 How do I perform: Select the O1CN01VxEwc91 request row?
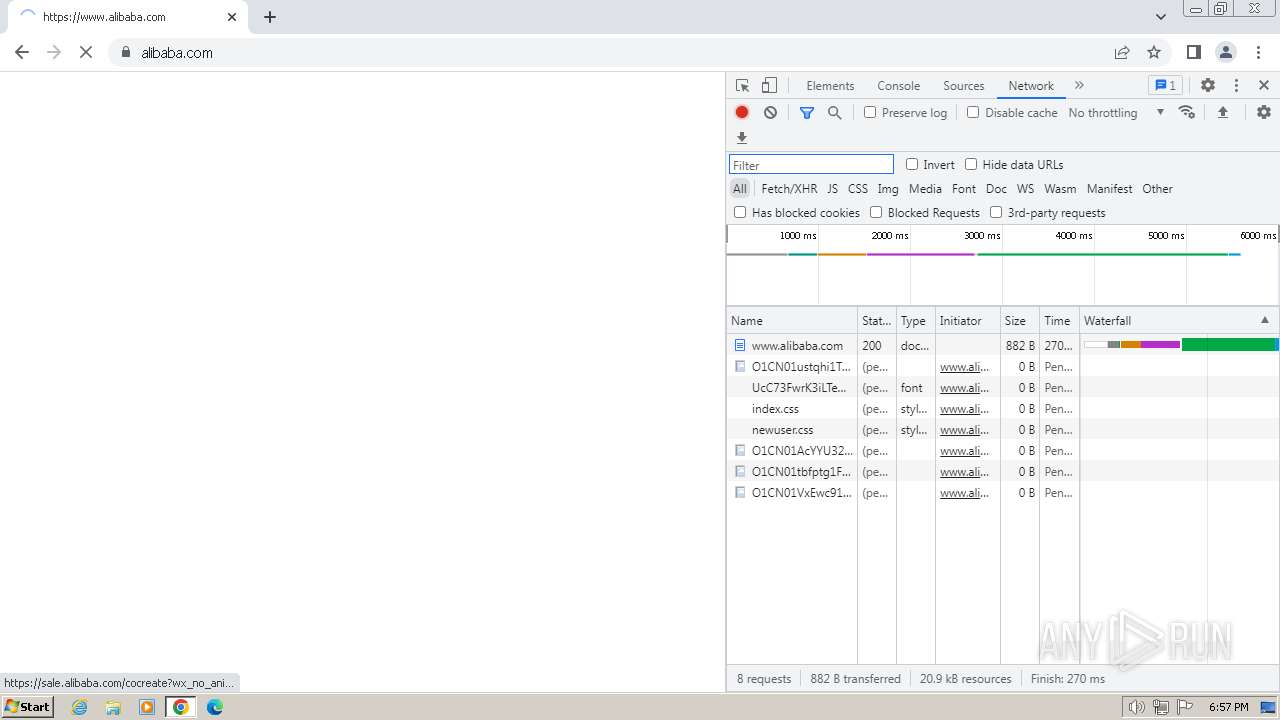click(x=1003, y=493)
